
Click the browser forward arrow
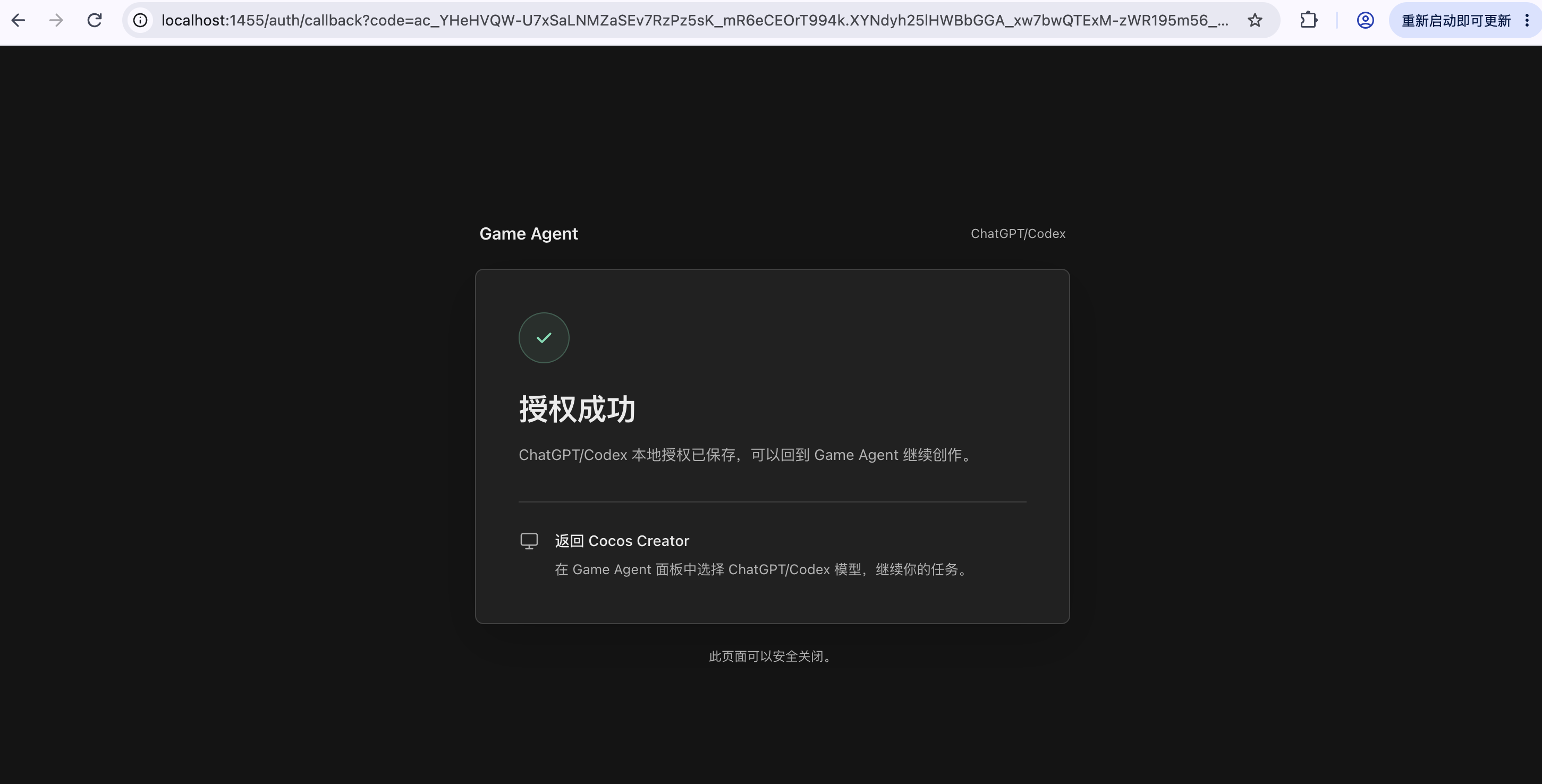(56, 20)
